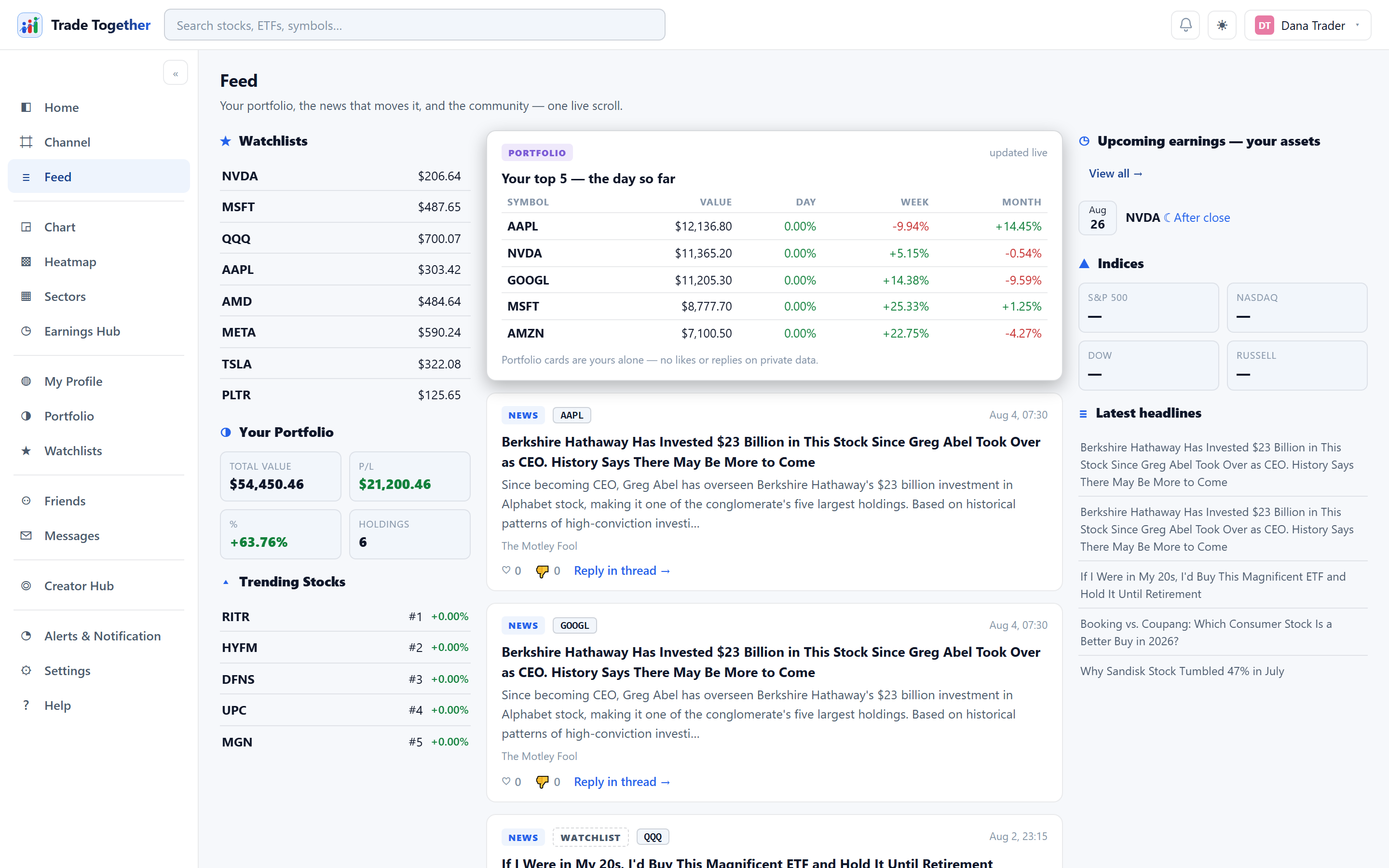The image size is (1389, 868).
Task: Open the NASDAQ index card
Action: (1297, 308)
